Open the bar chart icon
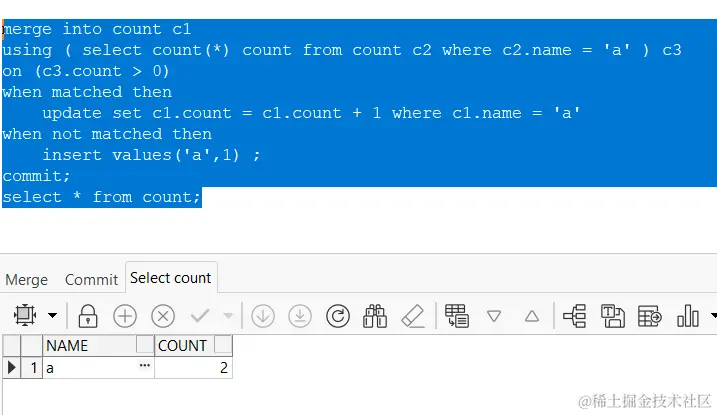 coord(688,316)
